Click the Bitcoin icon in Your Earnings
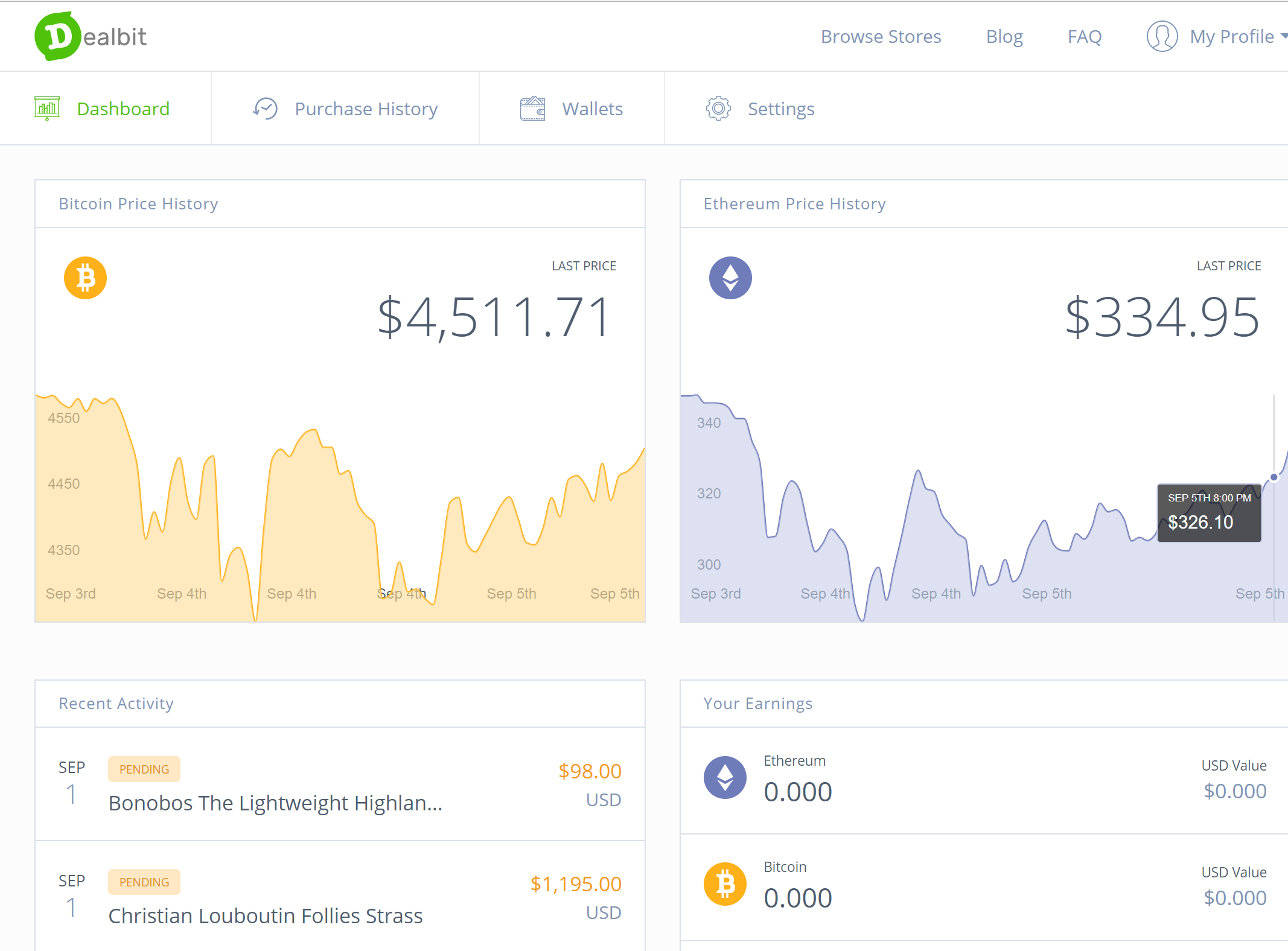Screen dimensions: 1288x951 tap(725, 884)
